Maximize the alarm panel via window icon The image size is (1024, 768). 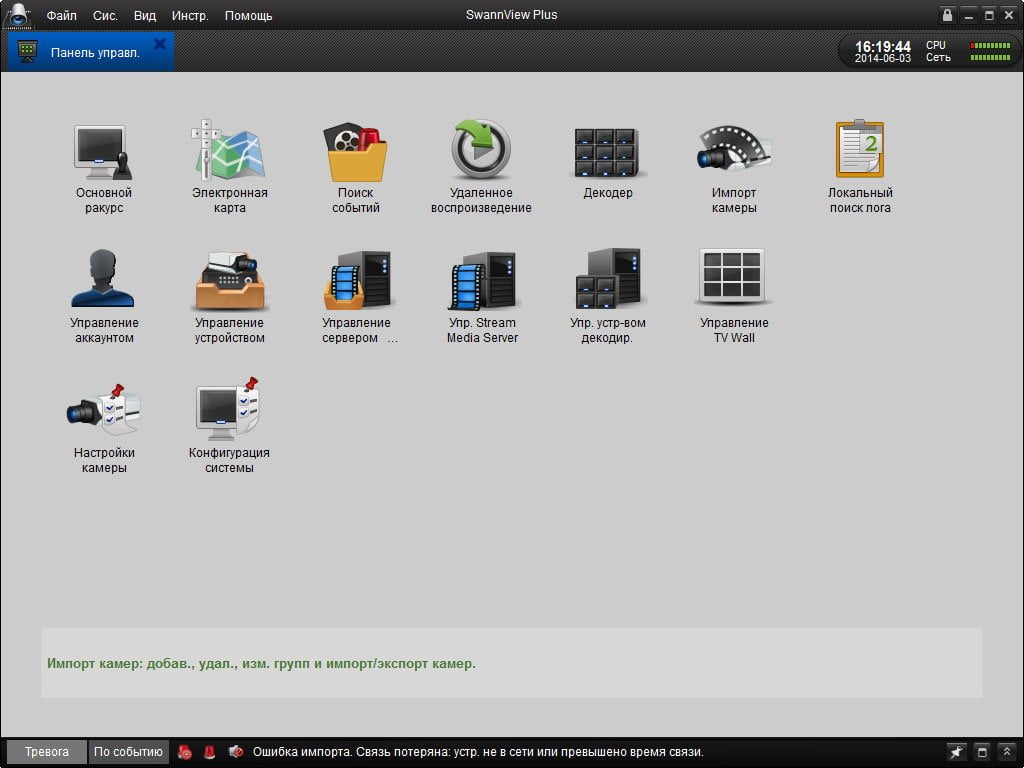coord(982,752)
